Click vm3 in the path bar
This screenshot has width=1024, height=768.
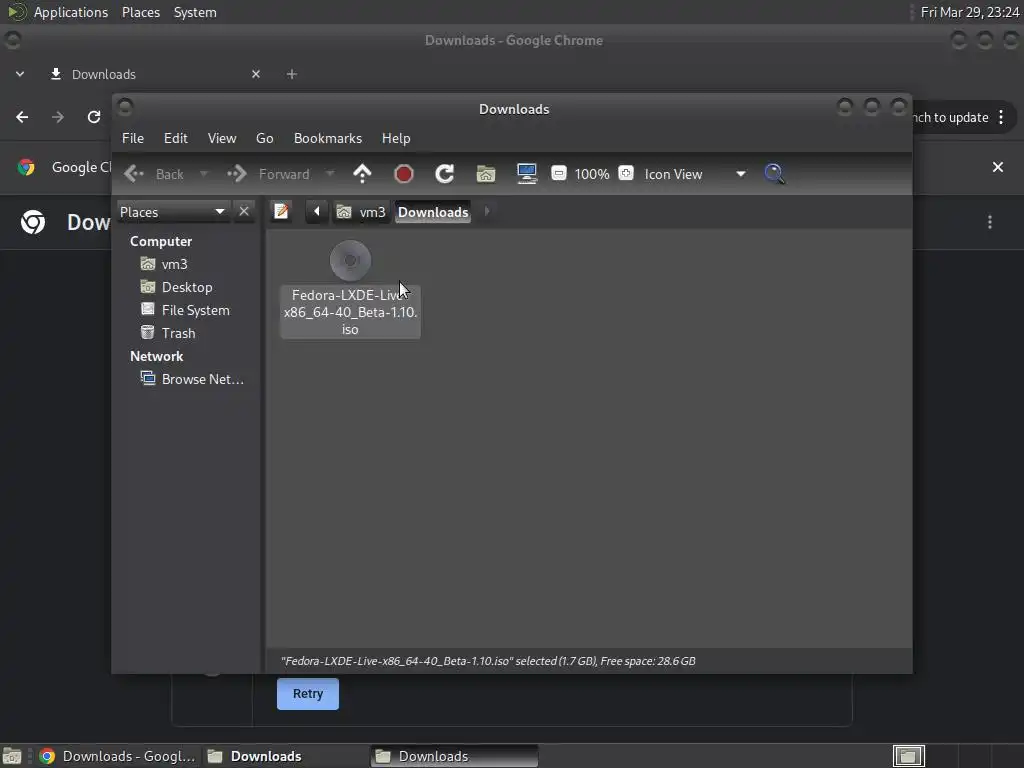pyautogui.click(x=361, y=212)
